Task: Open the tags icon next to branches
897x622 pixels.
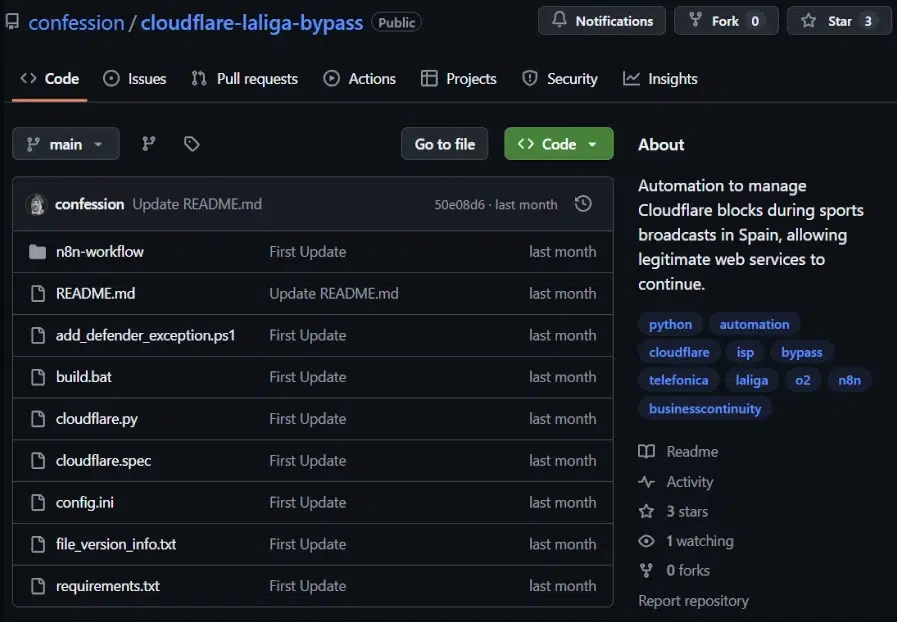Action: [192, 144]
